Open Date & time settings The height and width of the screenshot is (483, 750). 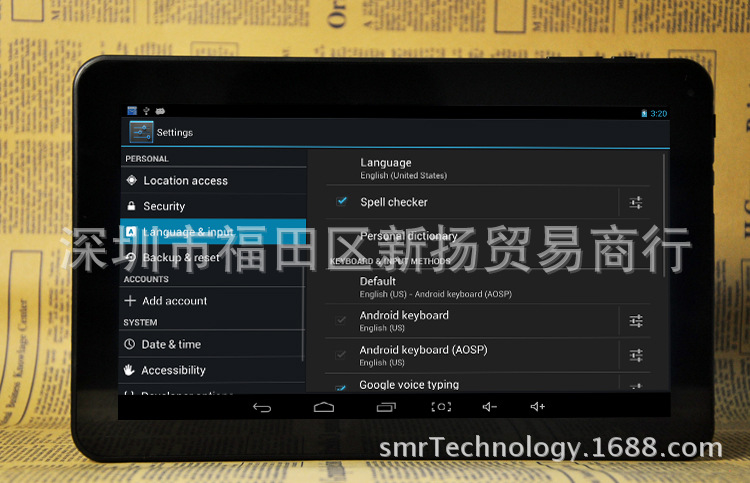211,344
